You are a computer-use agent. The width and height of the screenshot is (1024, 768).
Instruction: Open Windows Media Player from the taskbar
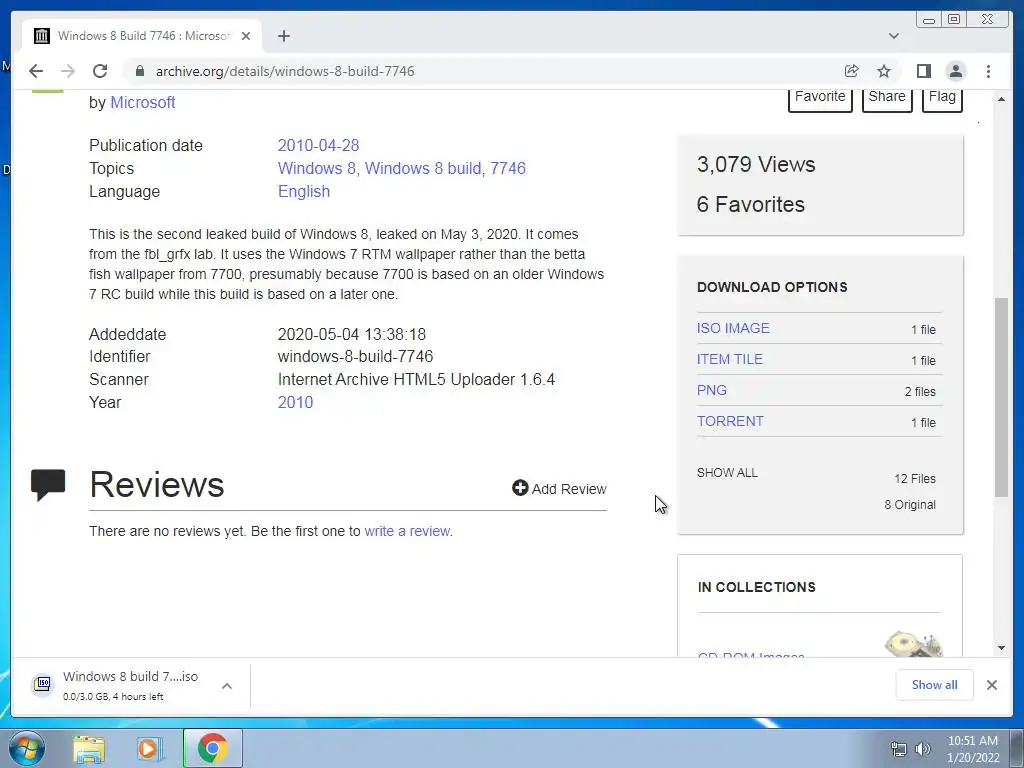point(149,748)
